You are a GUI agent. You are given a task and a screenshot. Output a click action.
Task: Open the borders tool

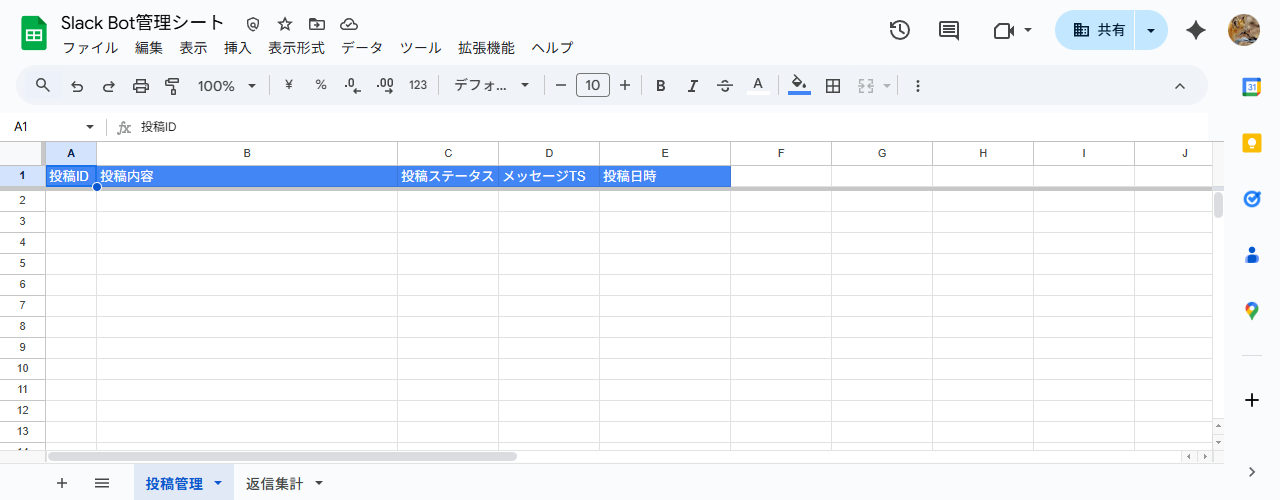(832, 86)
